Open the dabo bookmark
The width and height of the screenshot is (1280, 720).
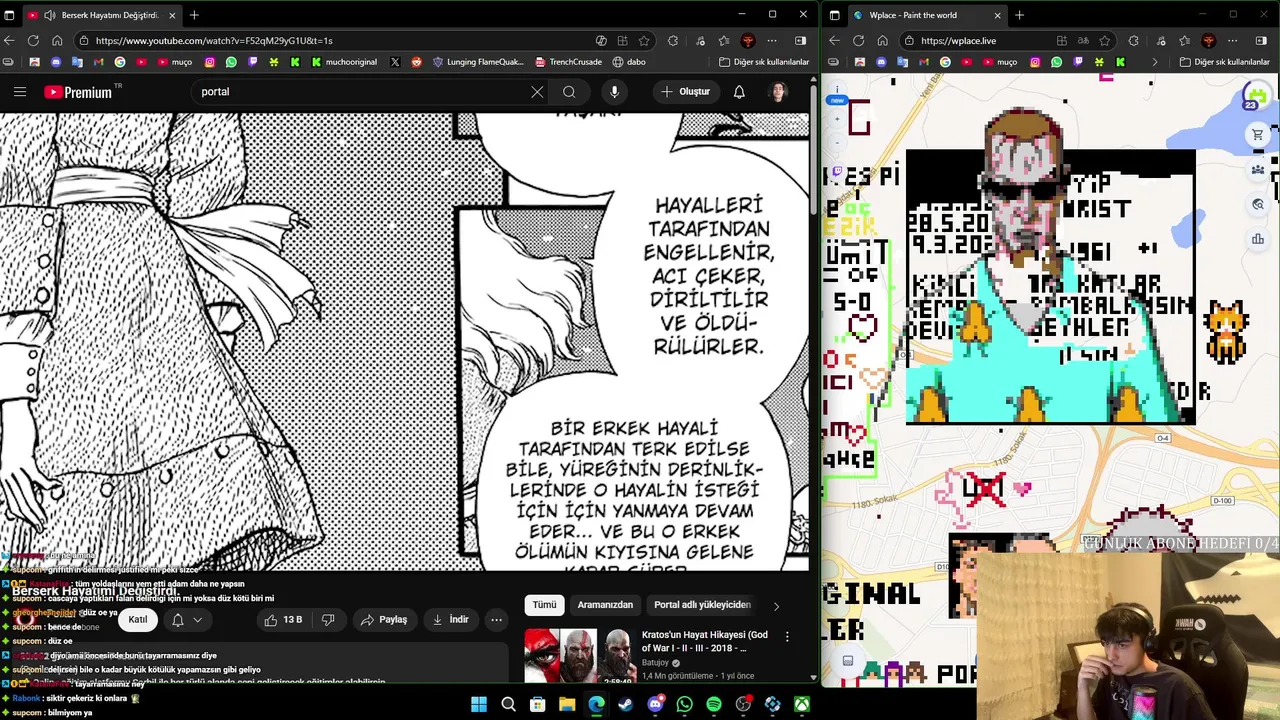pyautogui.click(x=628, y=62)
